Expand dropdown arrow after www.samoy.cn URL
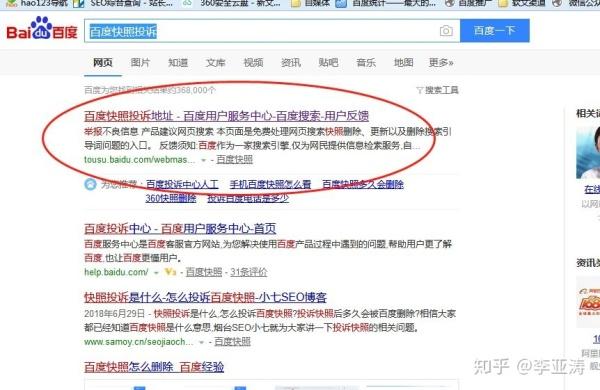Screen dimensions: 600x390 coord(201,343)
